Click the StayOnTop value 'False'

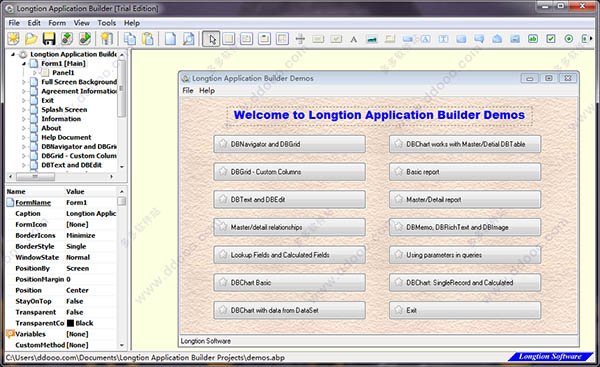(x=75, y=302)
